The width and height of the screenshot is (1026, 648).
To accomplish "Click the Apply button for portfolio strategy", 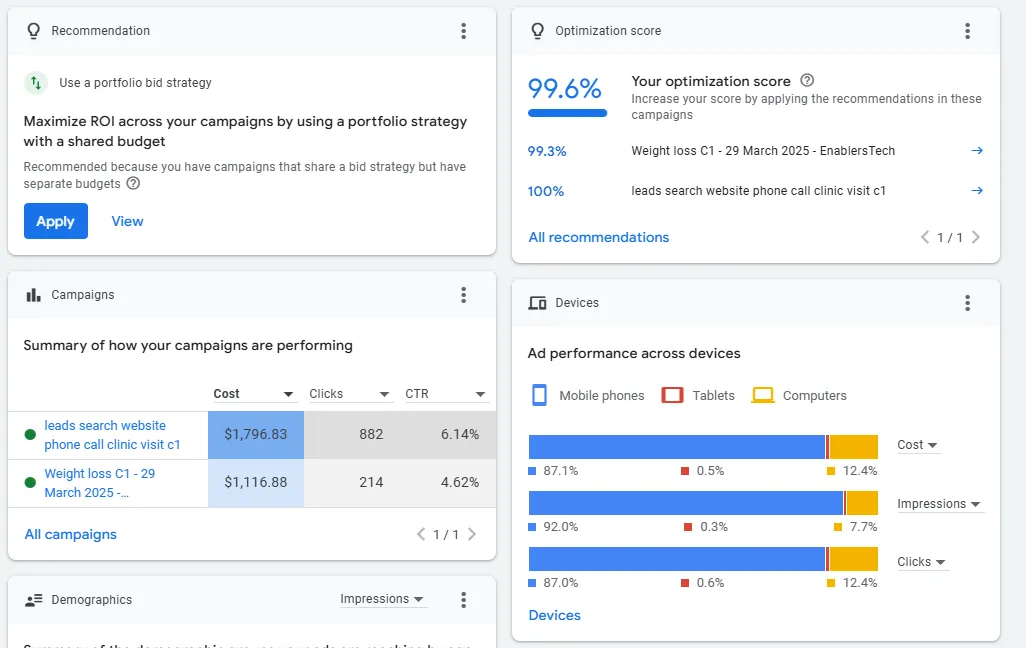I will click(55, 222).
